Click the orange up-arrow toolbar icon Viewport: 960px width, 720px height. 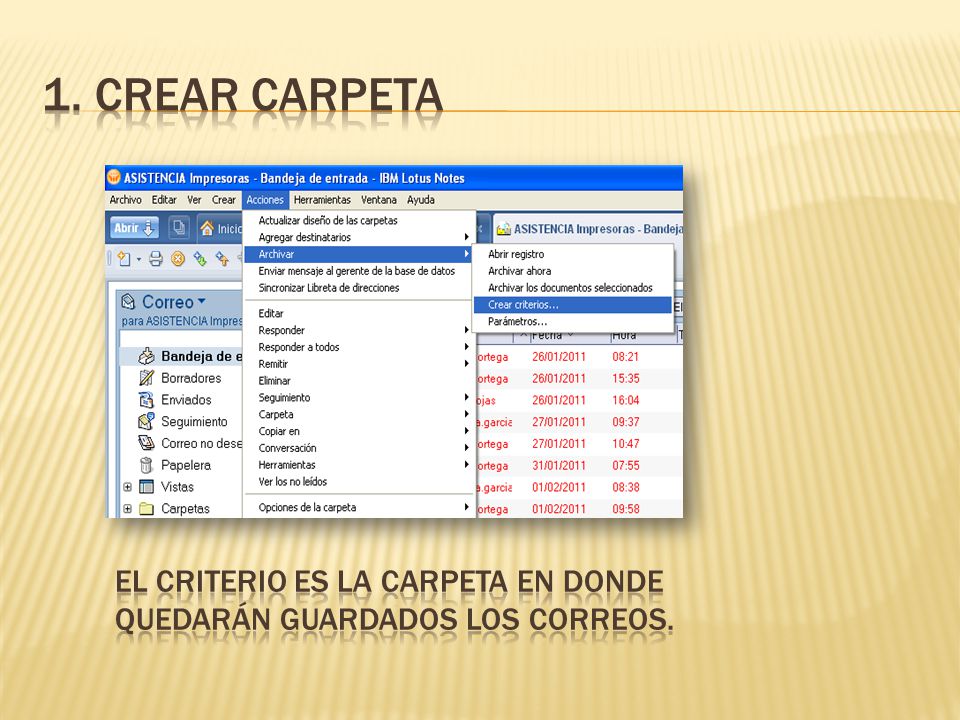pos(222,259)
